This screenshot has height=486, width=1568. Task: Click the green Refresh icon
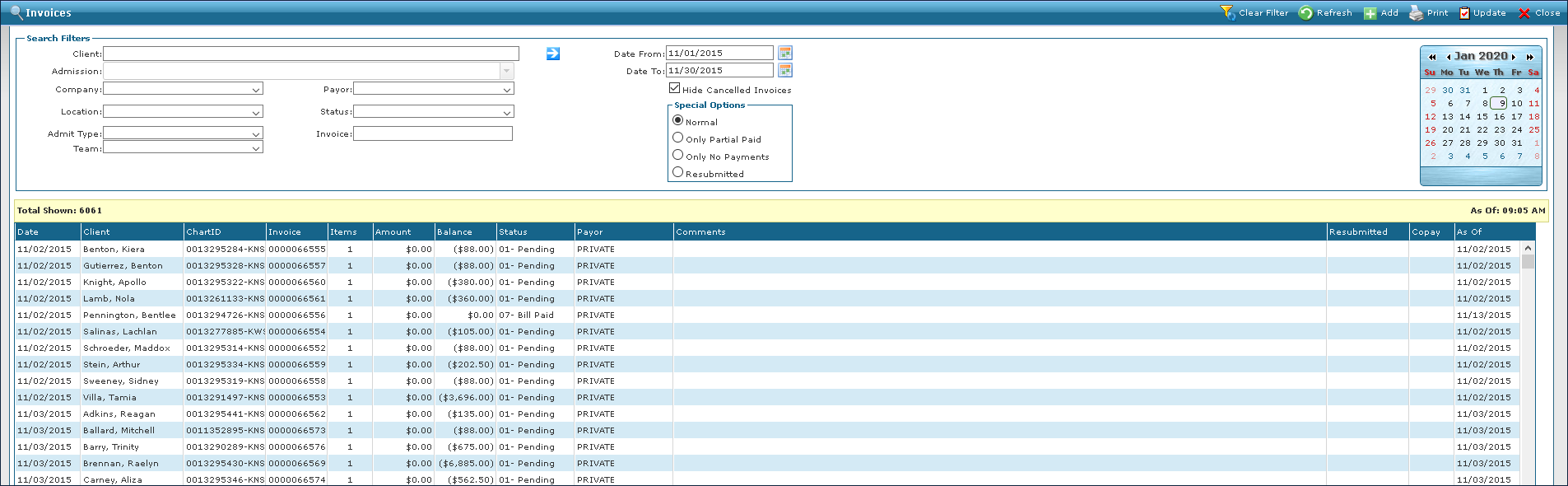[x=1305, y=12]
